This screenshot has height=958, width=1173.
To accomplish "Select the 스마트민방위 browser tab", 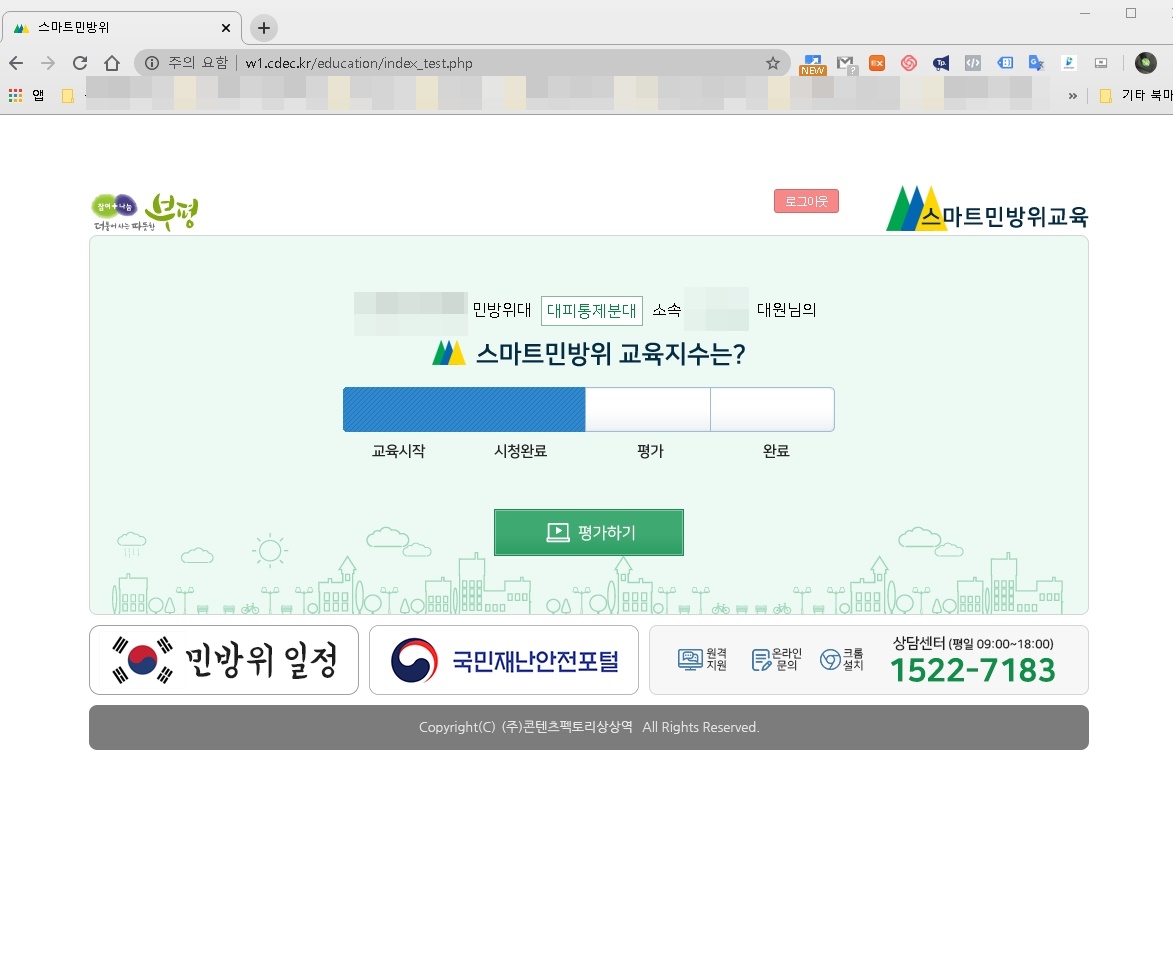I will [122, 28].
